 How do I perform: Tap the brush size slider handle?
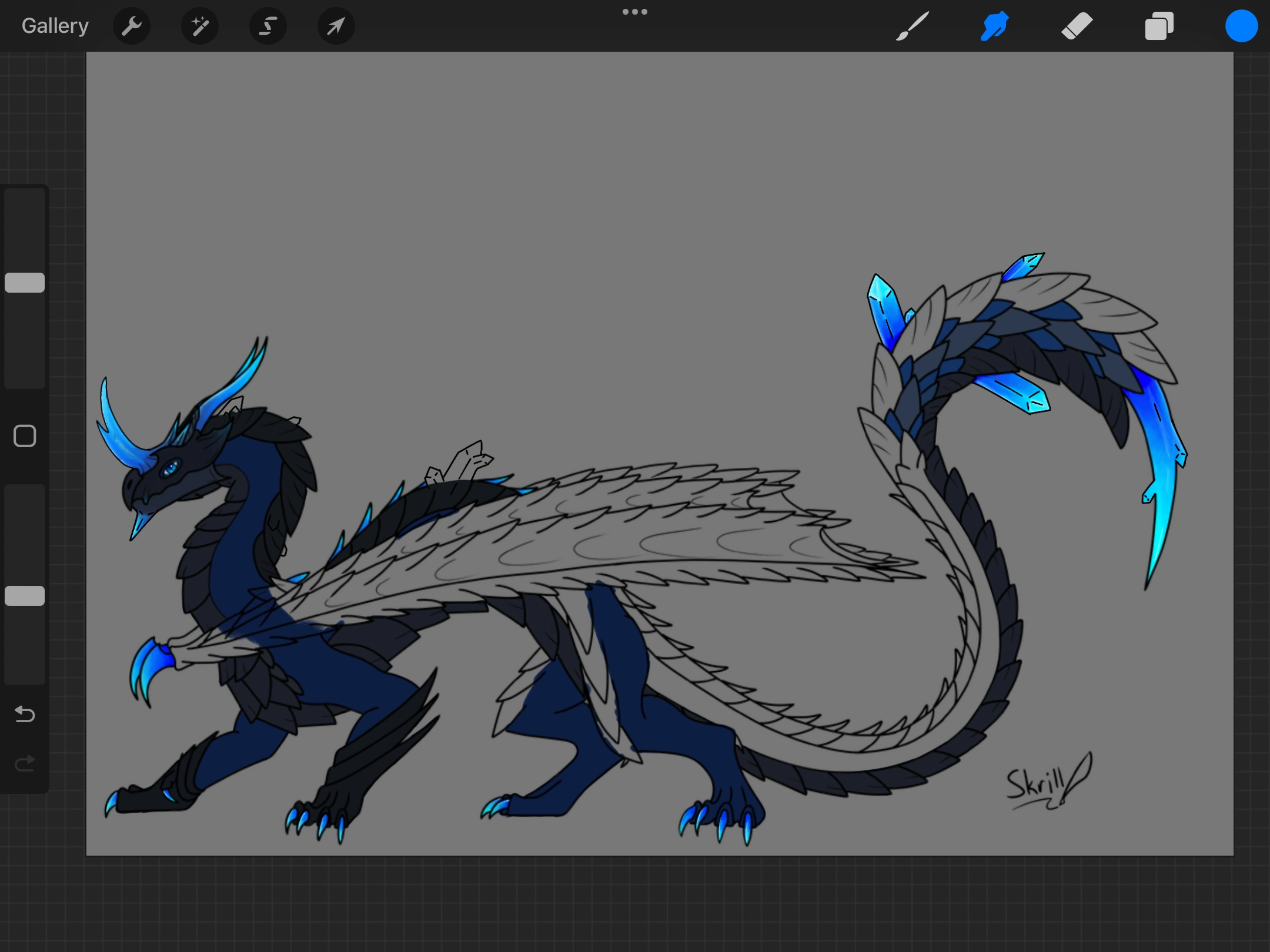click(24, 283)
